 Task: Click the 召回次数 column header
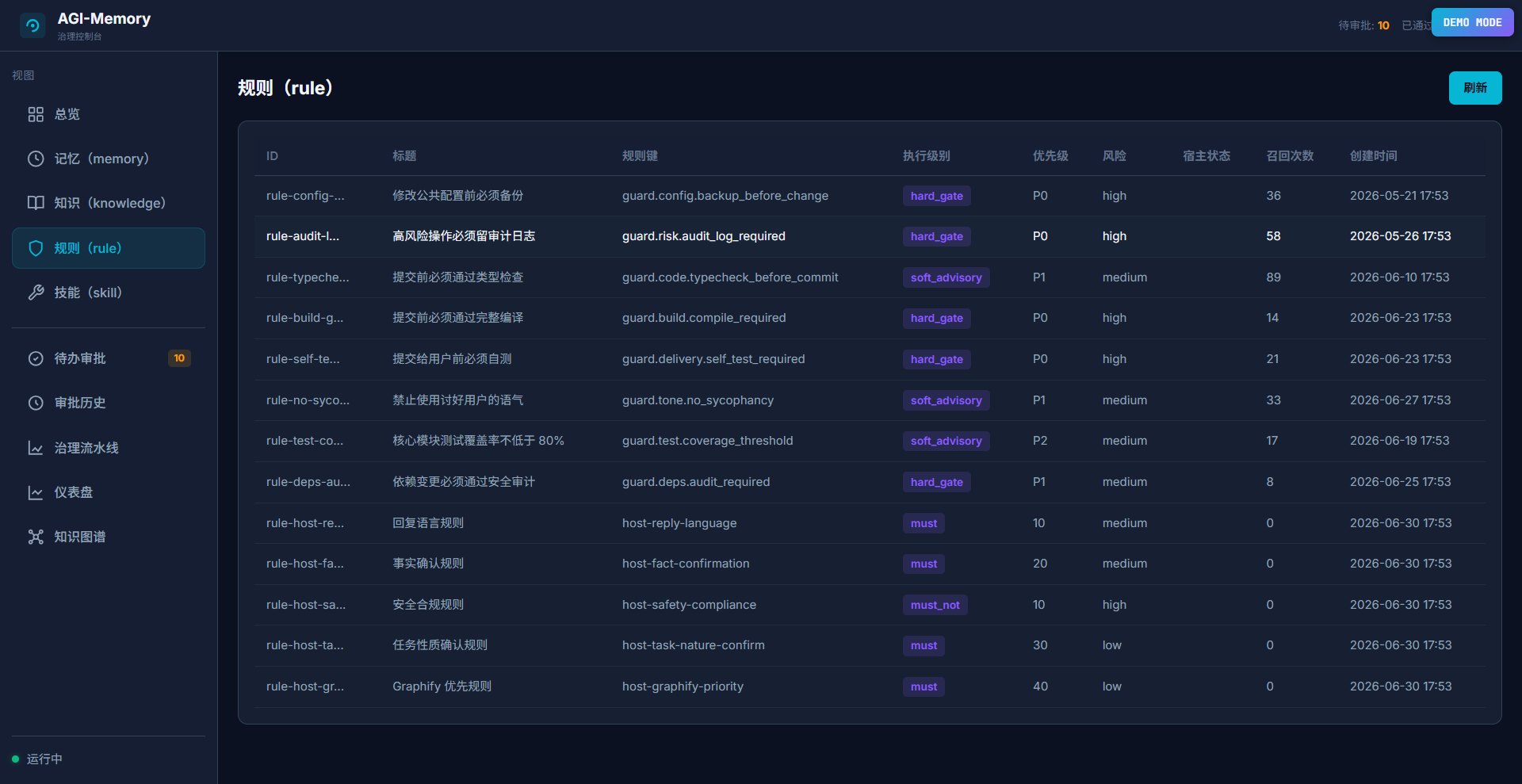(x=1290, y=156)
